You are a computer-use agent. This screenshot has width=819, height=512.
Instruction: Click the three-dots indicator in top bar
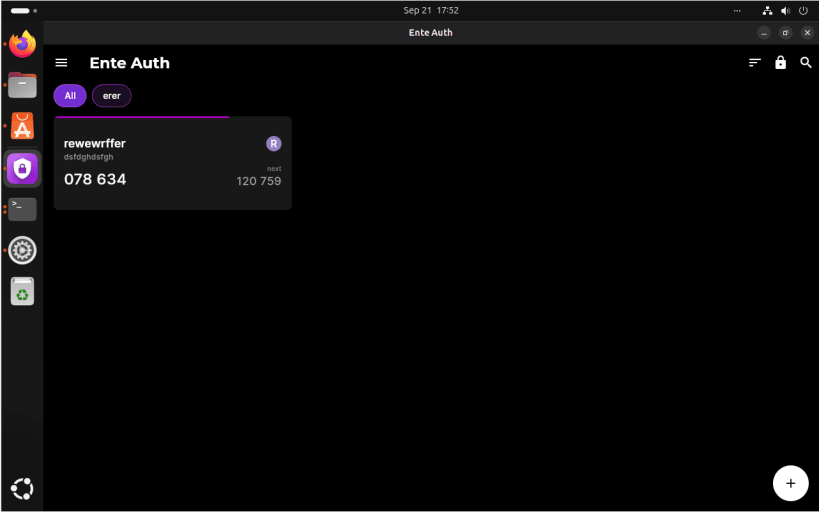coord(737,10)
